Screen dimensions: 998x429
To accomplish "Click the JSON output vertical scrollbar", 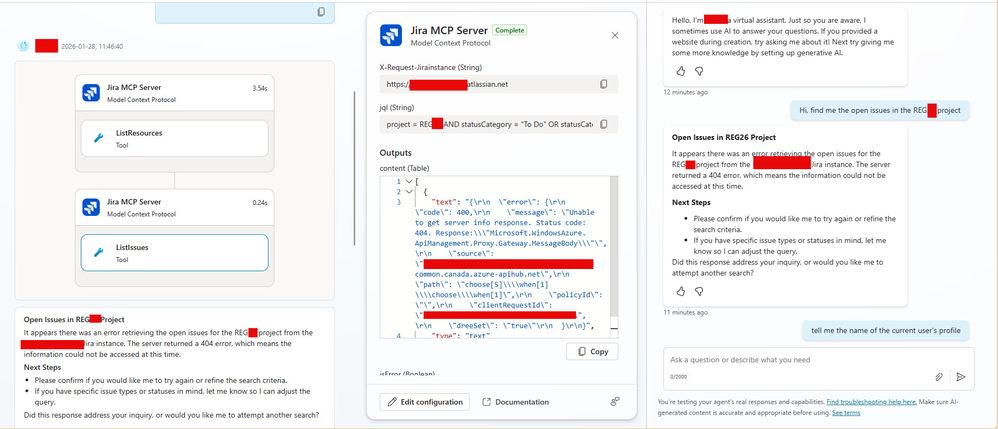I will pos(614,245).
